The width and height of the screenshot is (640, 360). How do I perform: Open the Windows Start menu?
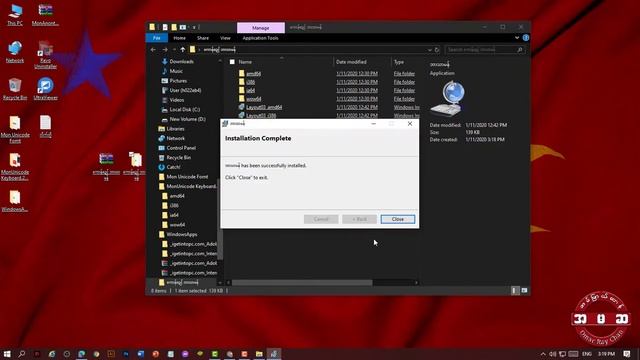pos(7,354)
